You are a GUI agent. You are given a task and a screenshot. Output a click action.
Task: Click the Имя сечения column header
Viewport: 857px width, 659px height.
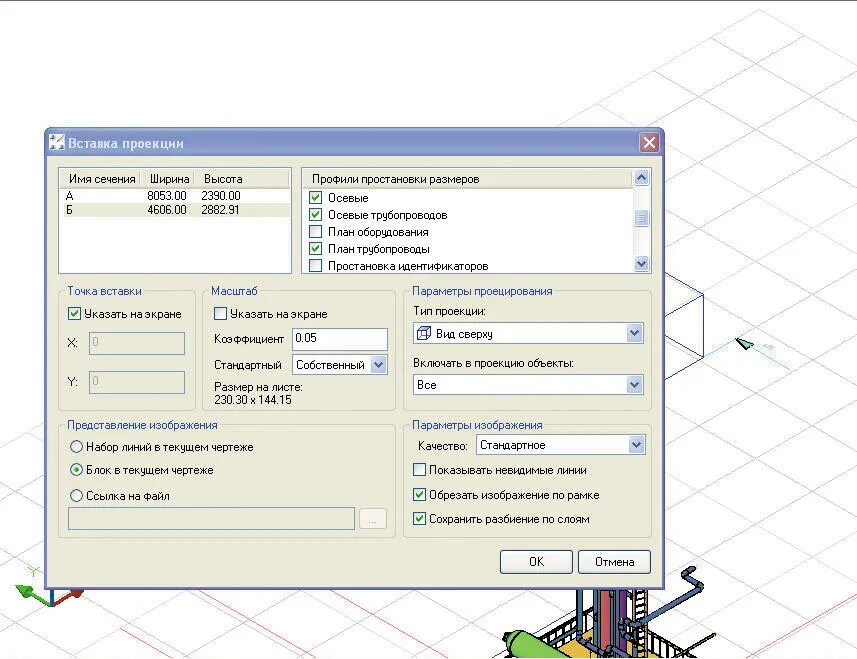tap(102, 179)
